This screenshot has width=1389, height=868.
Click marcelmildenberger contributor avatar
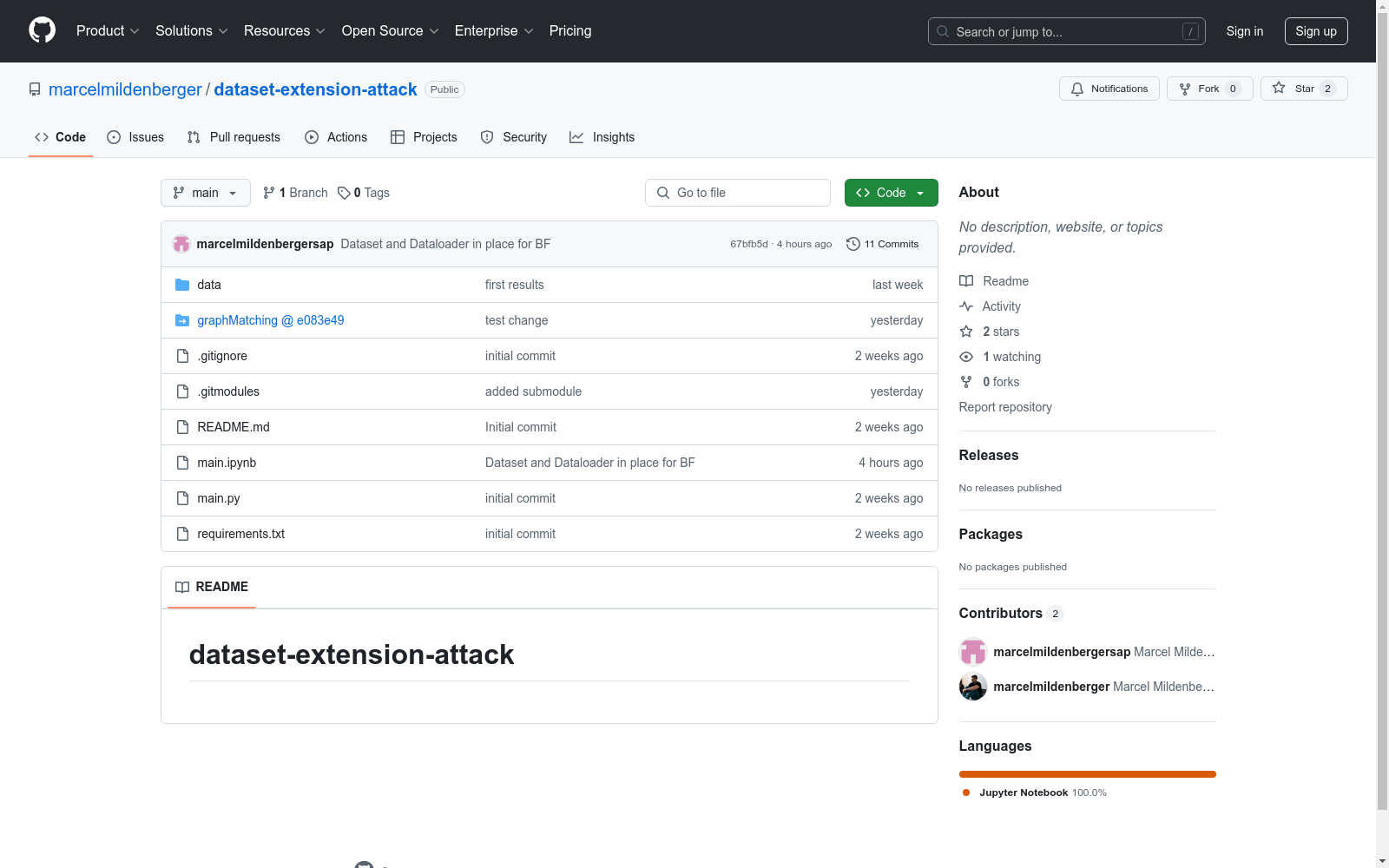coord(973,687)
